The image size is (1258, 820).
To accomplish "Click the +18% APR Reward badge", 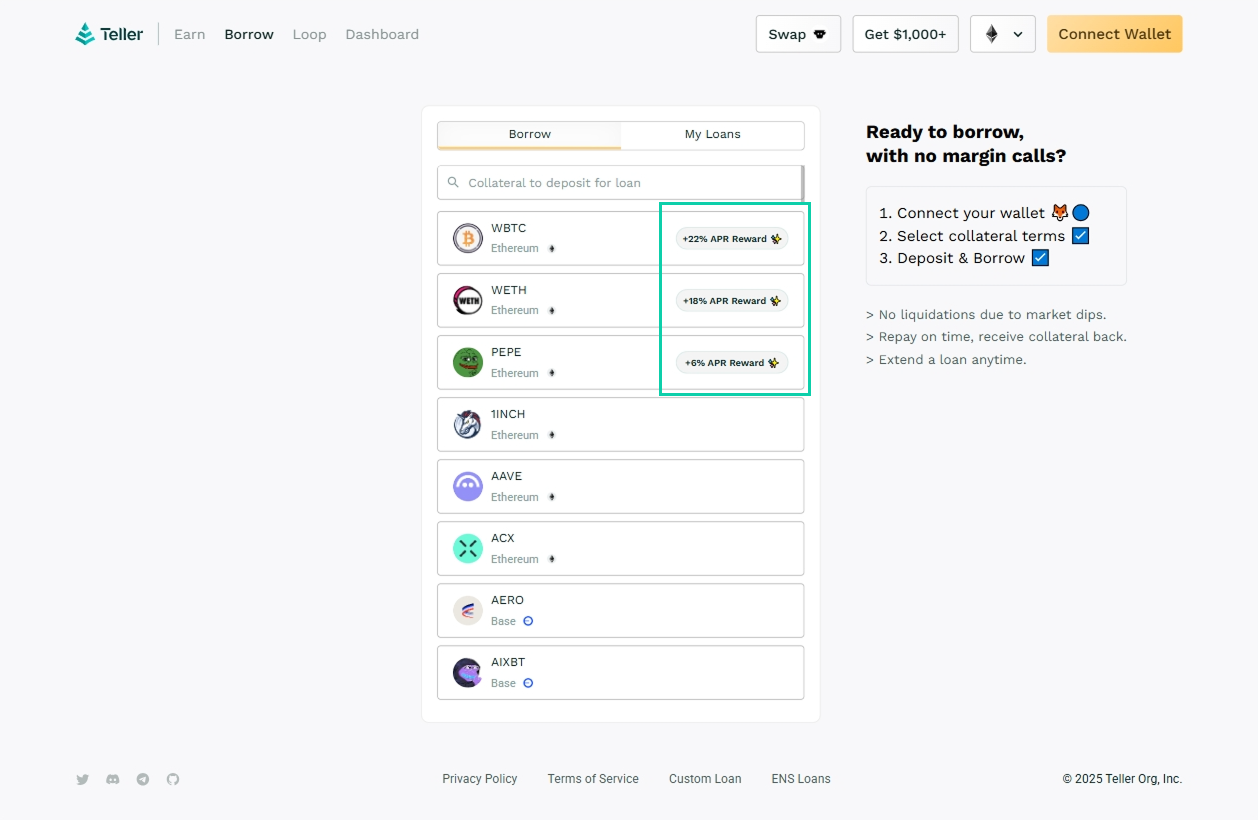I will (x=732, y=301).
